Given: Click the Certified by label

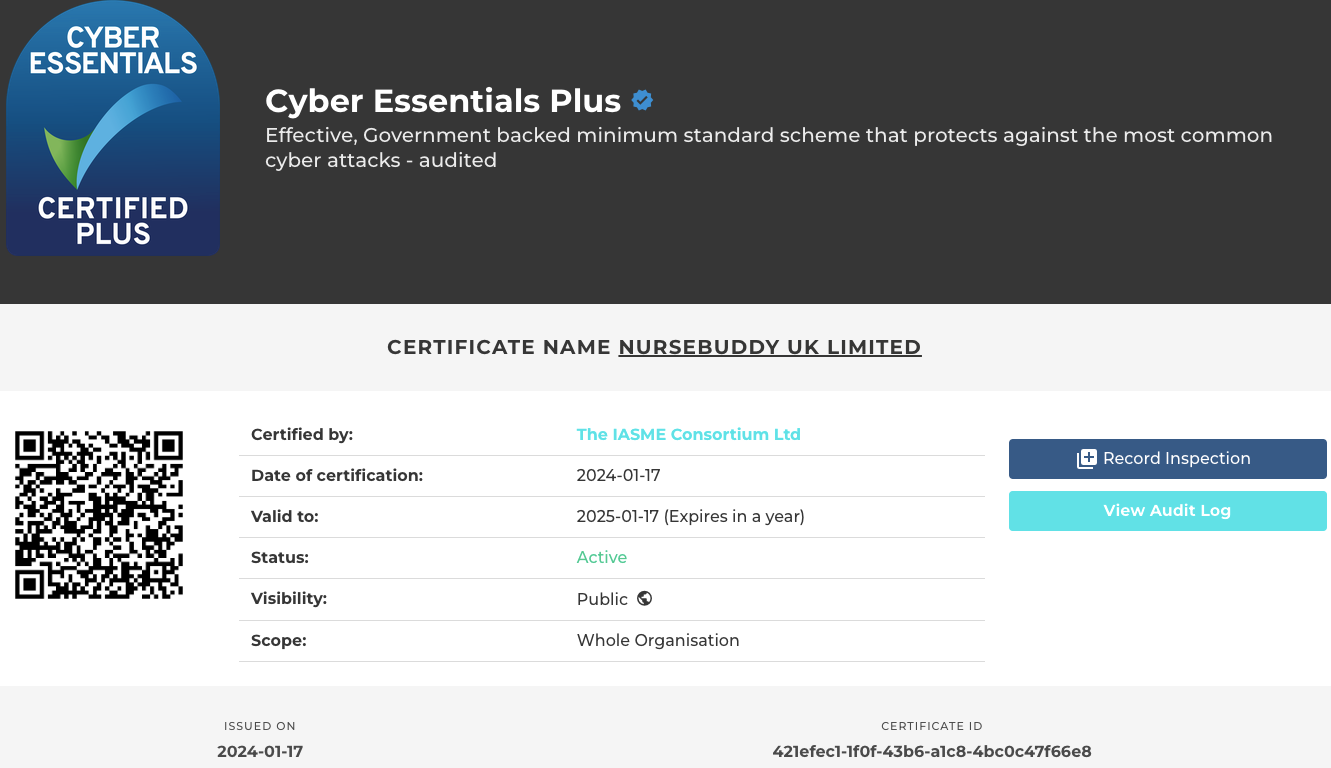Looking at the screenshot, I should 302,434.
